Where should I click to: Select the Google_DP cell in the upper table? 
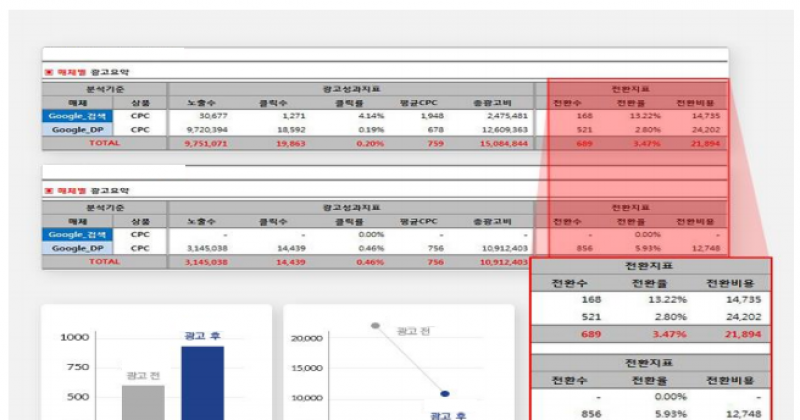(77, 129)
